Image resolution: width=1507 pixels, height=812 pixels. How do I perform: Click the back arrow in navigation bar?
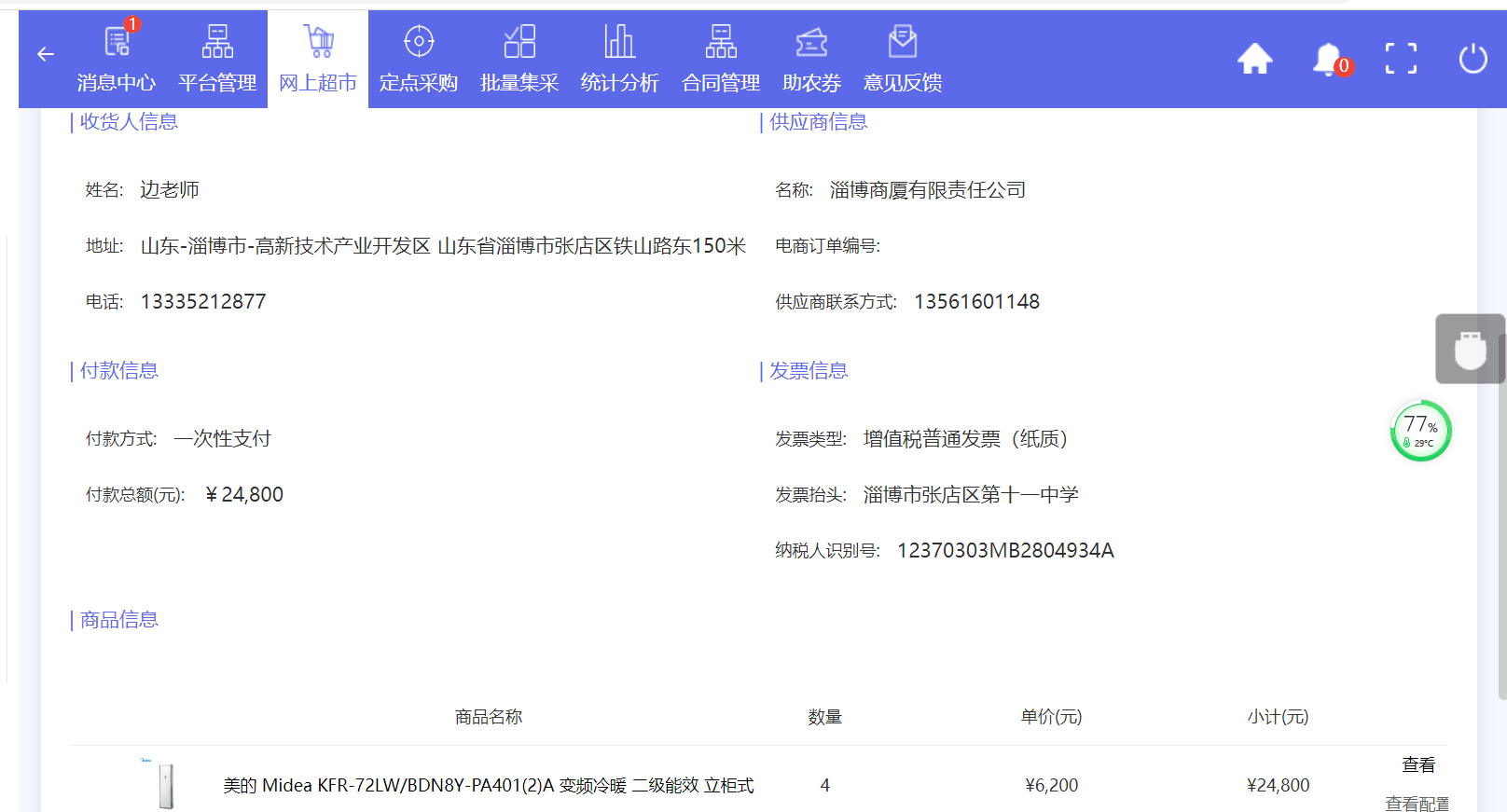[x=46, y=55]
